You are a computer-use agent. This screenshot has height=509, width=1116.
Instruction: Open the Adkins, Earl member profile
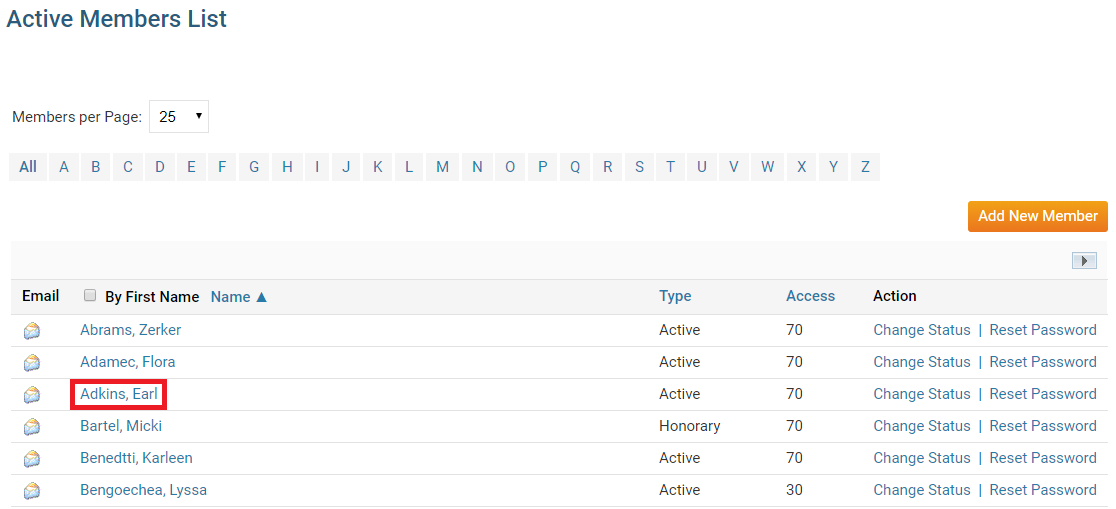[119, 394]
